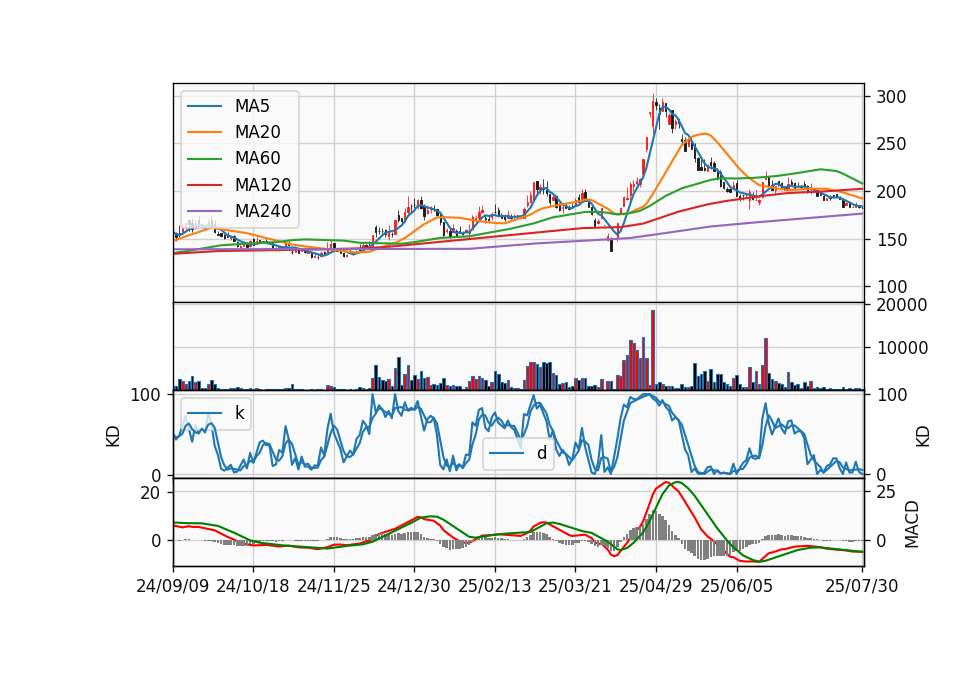Click the 20 tick on MACD left axis
The width and height of the screenshot is (960, 690).
click(150, 493)
